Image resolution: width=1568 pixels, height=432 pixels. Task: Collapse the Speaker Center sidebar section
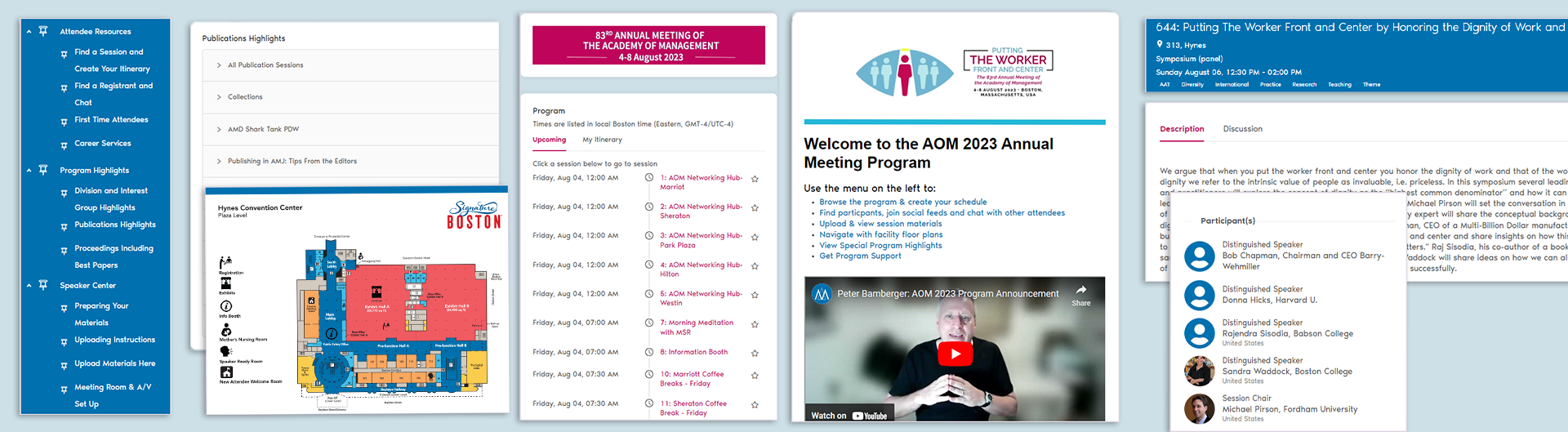(x=29, y=286)
